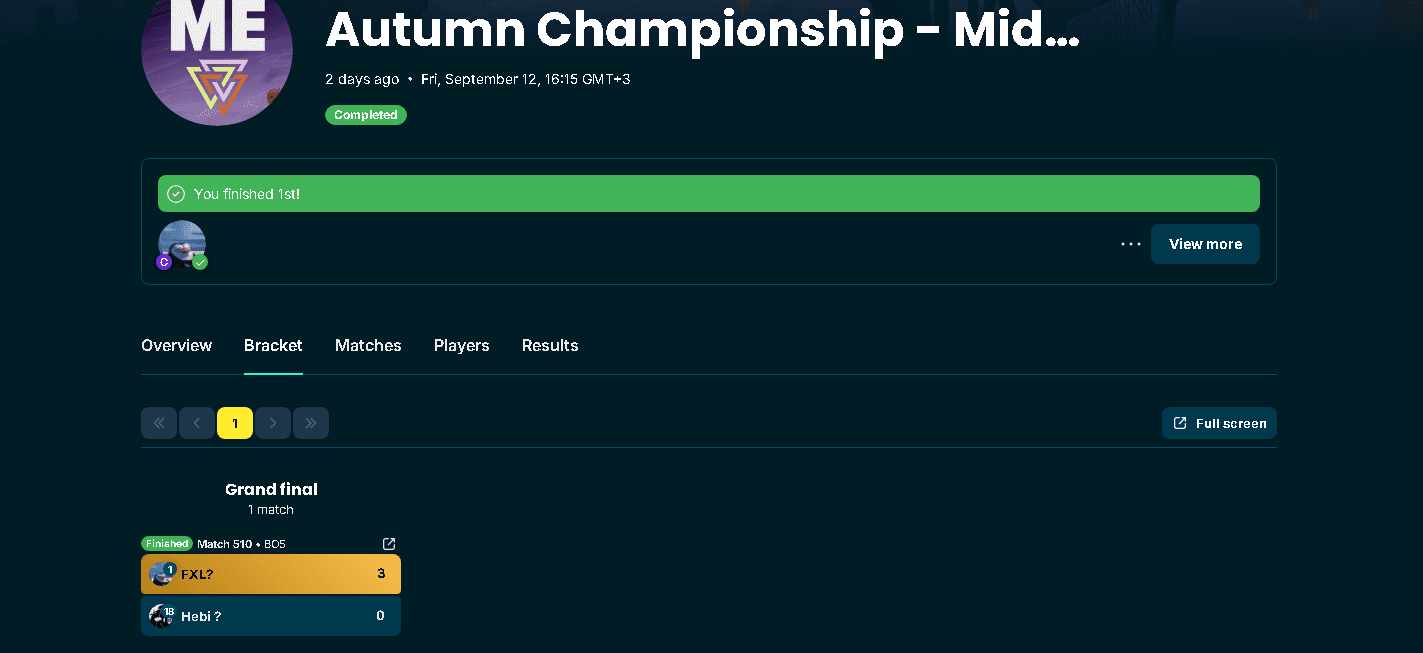
Task: Click the checkmark icon in the green banner
Action: (x=176, y=194)
